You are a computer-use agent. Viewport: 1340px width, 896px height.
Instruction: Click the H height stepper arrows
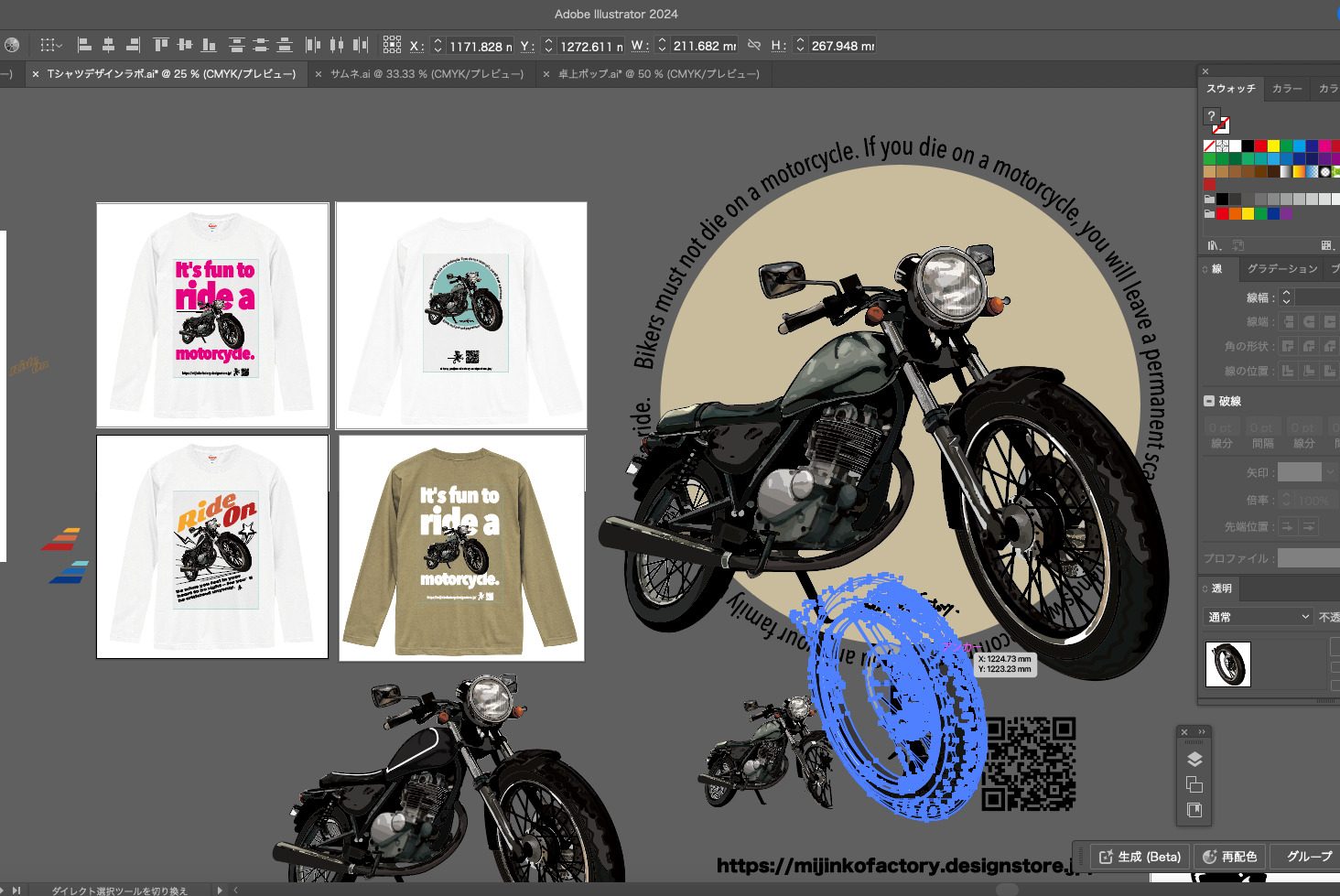(x=800, y=46)
